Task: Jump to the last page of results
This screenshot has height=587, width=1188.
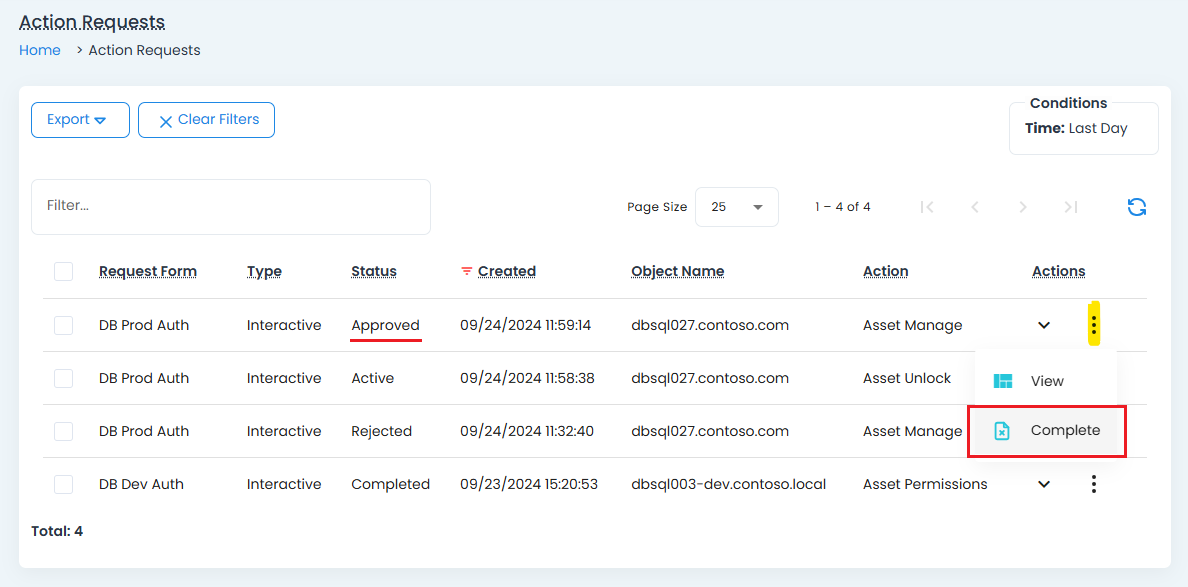Action: pos(1070,207)
